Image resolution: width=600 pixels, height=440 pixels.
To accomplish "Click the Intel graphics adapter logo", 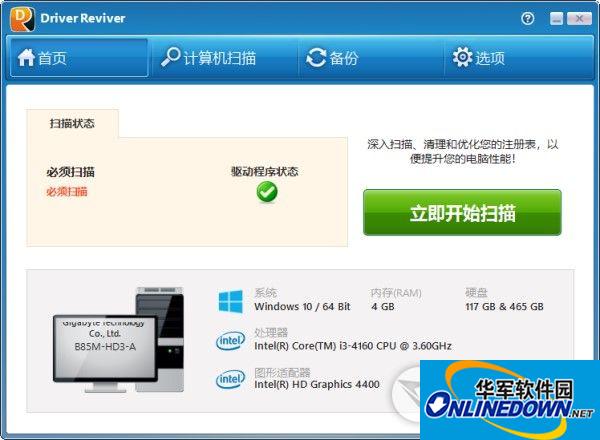I will point(230,379).
